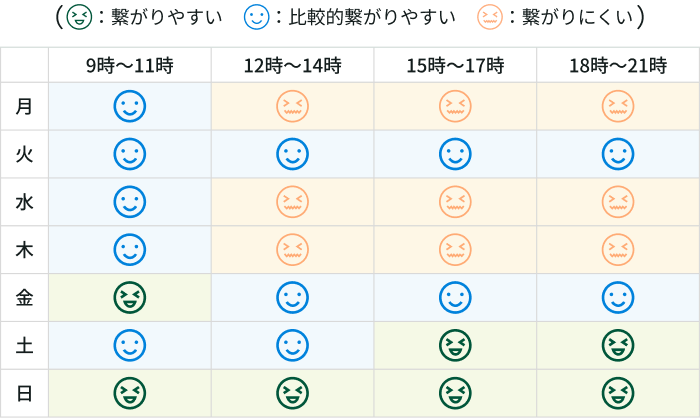The height and width of the screenshot is (418, 700).
Task: Click Thursday 12時～14時 orange face icon
Action: pyautogui.click(x=292, y=250)
